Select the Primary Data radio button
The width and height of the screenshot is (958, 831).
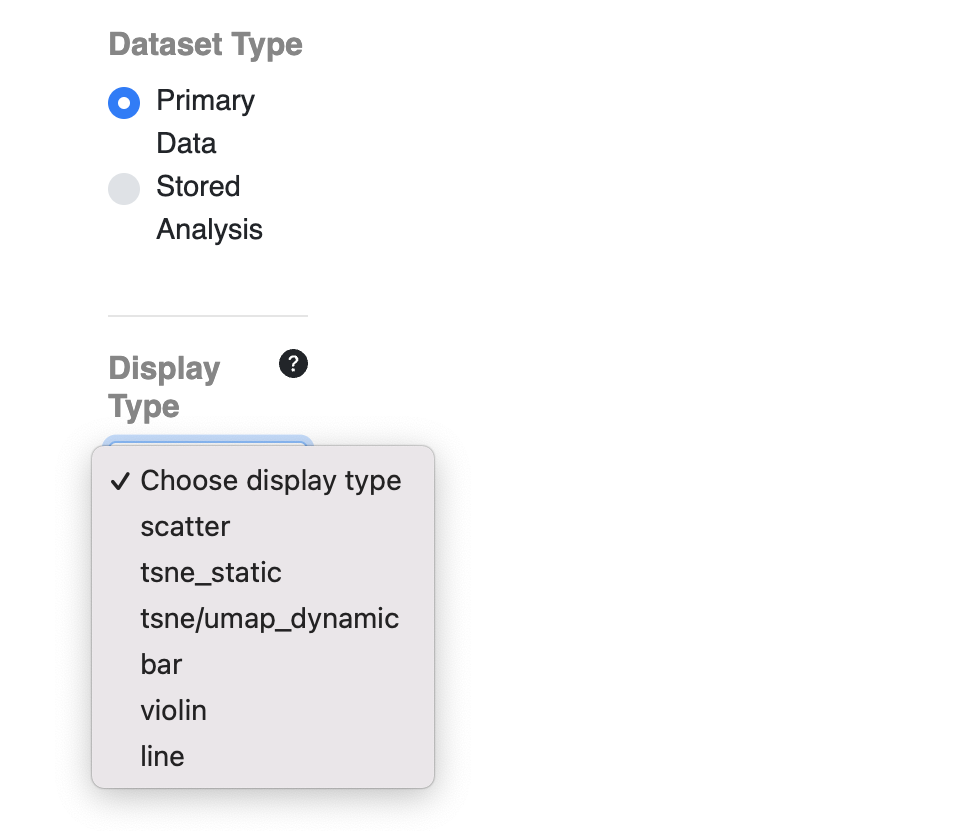[x=124, y=103]
